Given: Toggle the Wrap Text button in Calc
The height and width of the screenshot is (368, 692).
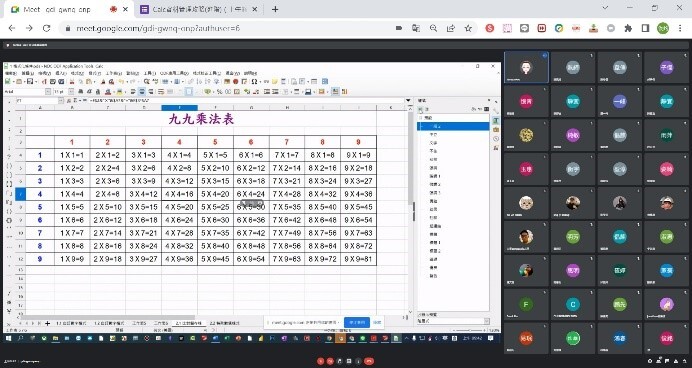Looking at the screenshot, I should pos(160,91).
